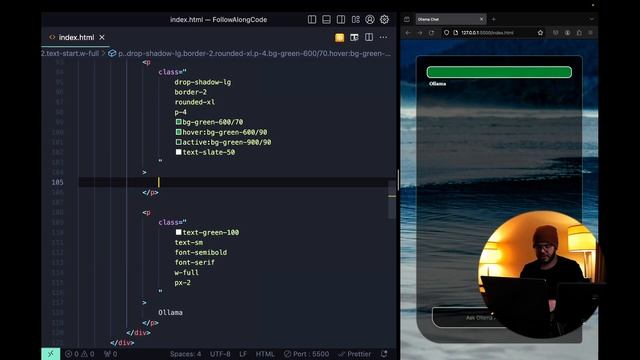The height and width of the screenshot is (360, 640).
Task: Click the px-2 class text
Action: point(182,282)
